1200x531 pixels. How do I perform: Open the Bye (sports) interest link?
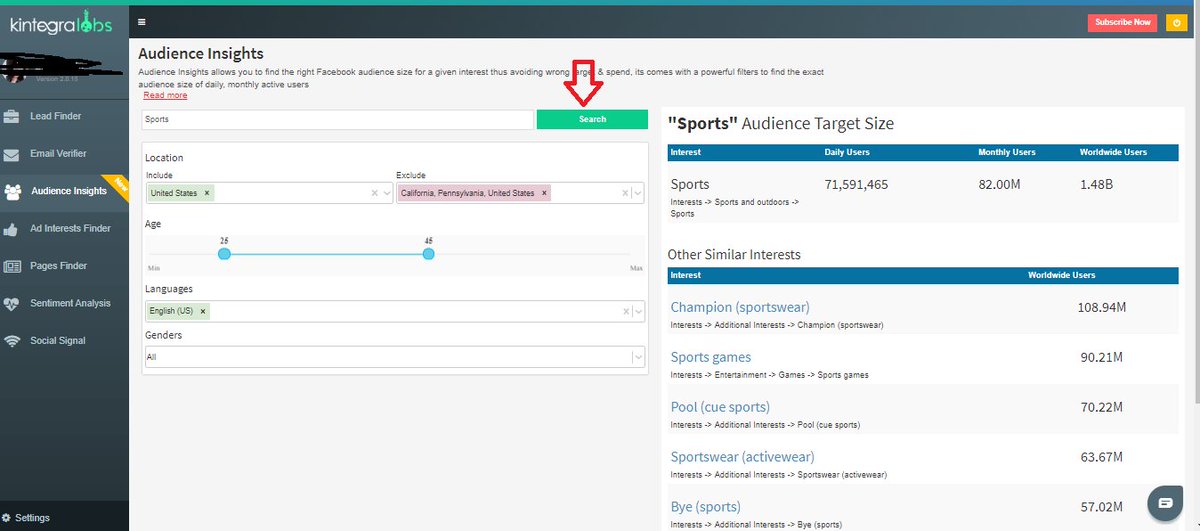[x=706, y=507]
